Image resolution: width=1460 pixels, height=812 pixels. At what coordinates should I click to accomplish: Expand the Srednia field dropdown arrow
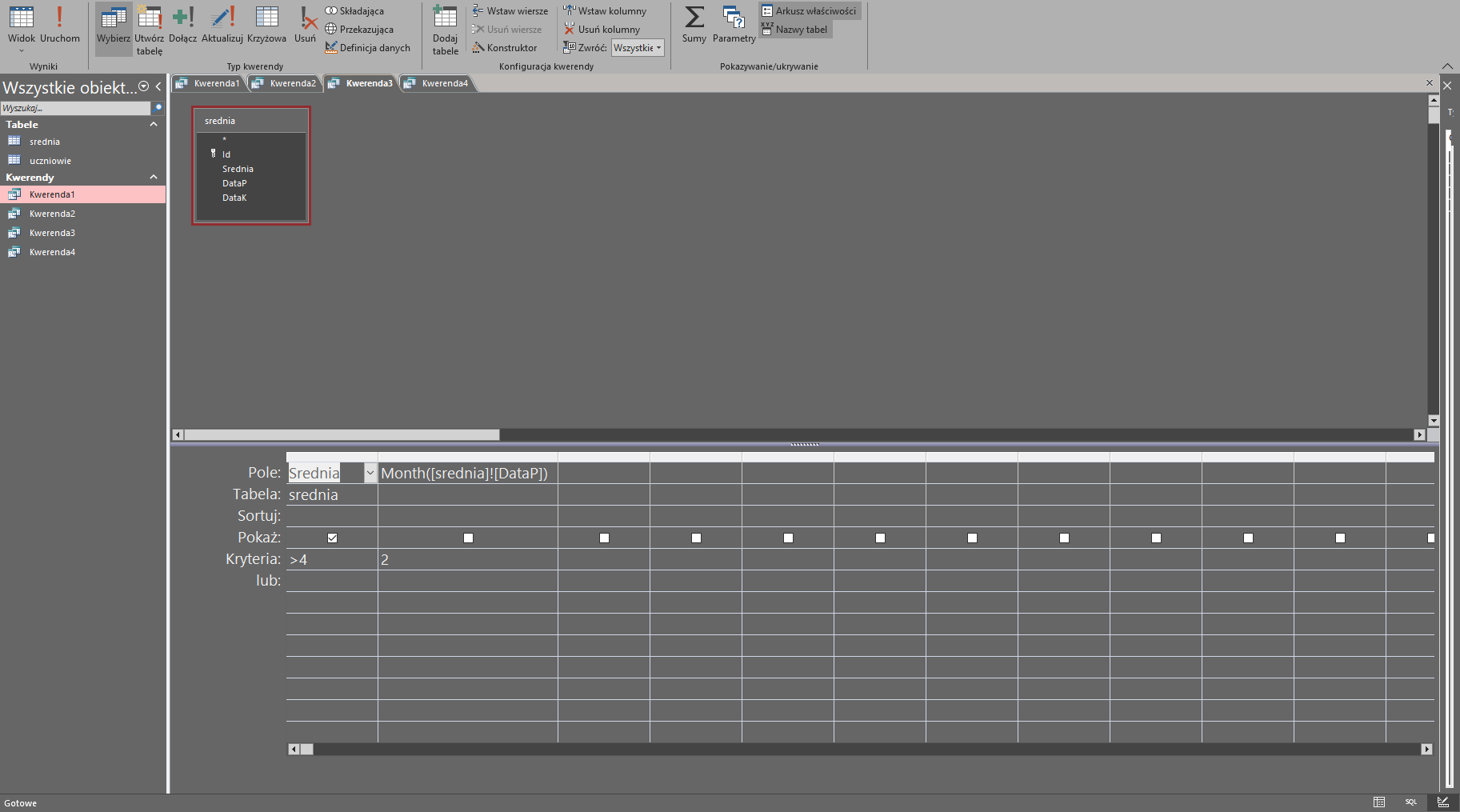coord(370,473)
